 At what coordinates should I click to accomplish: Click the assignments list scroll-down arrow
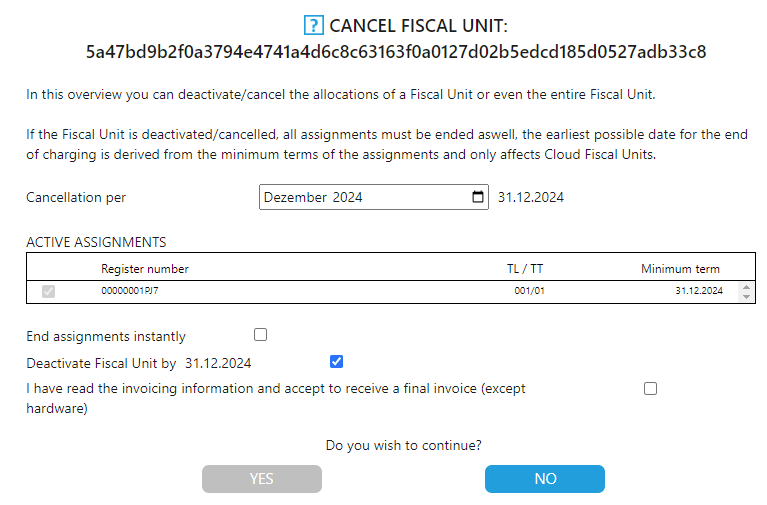click(x=744, y=297)
